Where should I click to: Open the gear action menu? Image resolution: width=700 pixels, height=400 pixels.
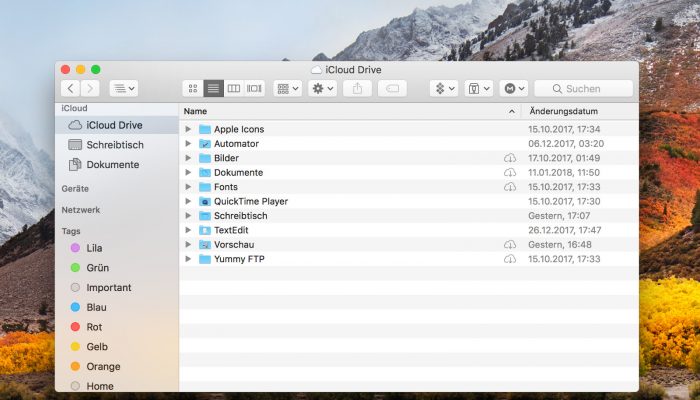pos(323,88)
